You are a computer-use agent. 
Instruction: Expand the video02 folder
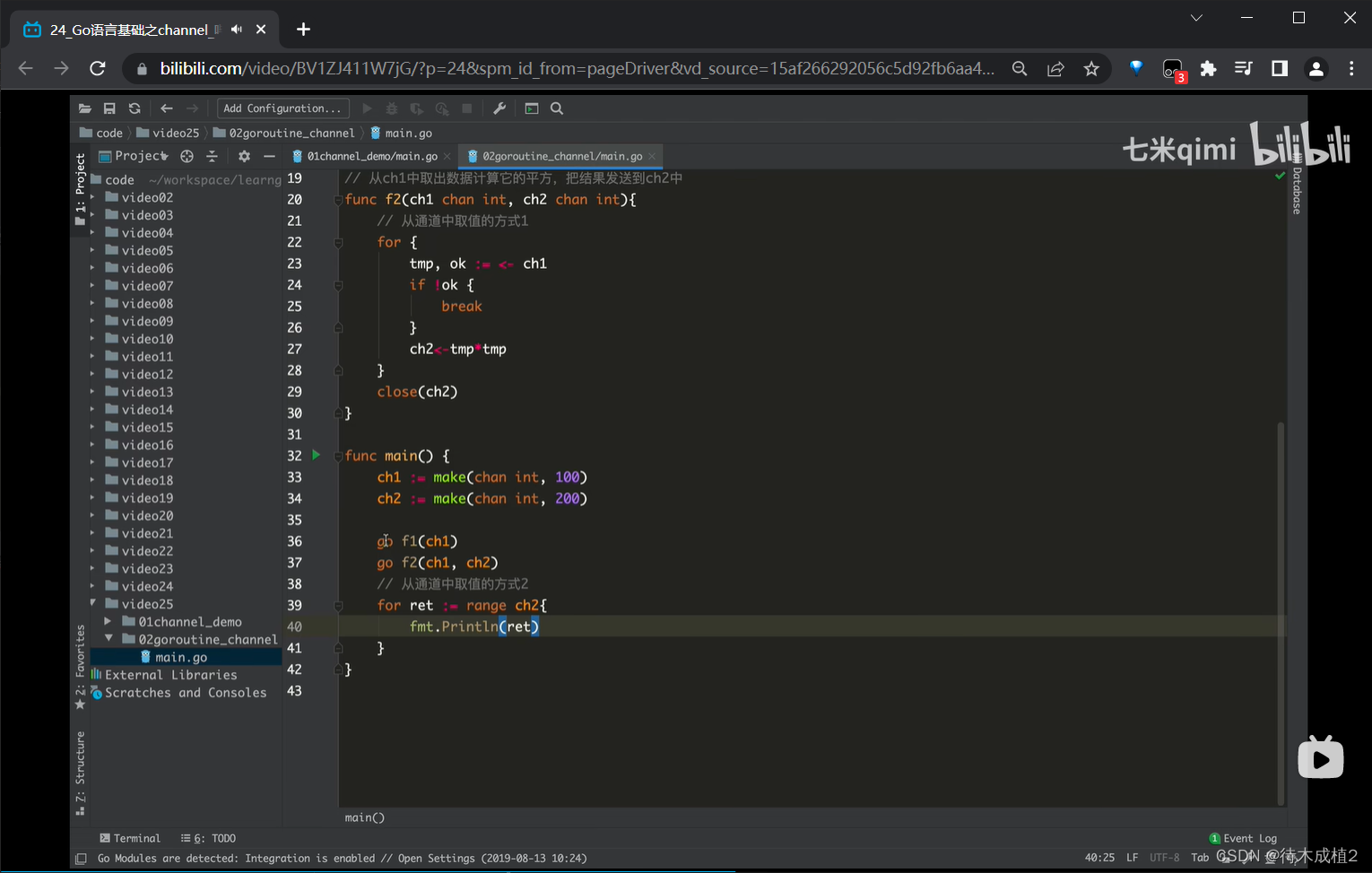coord(92,197)
